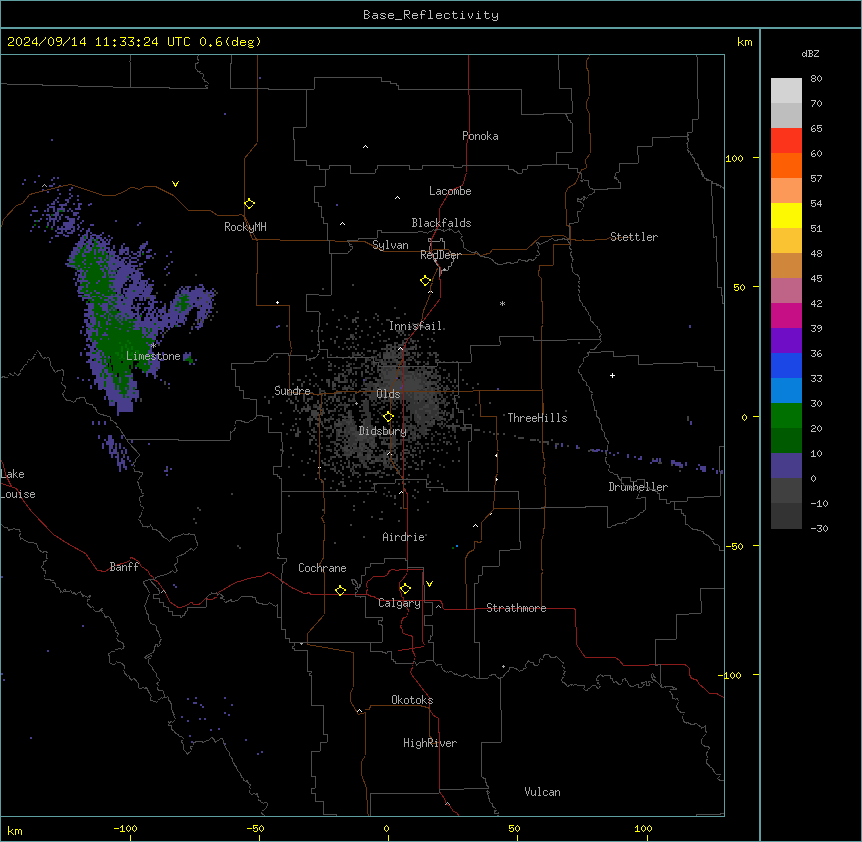Click the Innisfail label
Screen dimensions: 862x842
[415, 326]
